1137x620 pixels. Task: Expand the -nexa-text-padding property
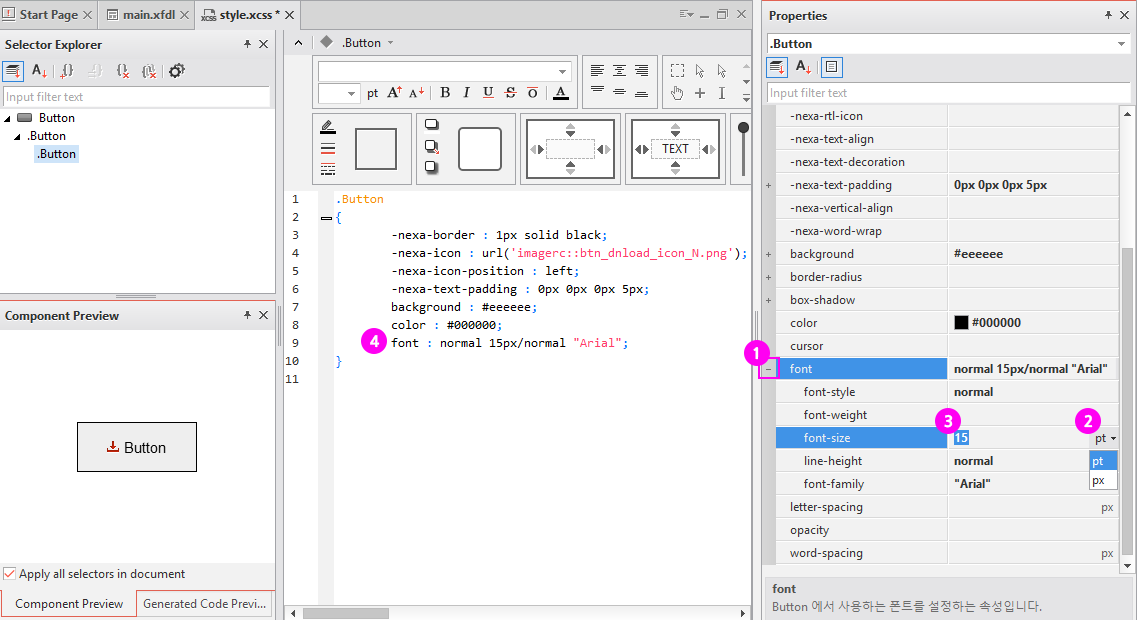pos(769,185)
